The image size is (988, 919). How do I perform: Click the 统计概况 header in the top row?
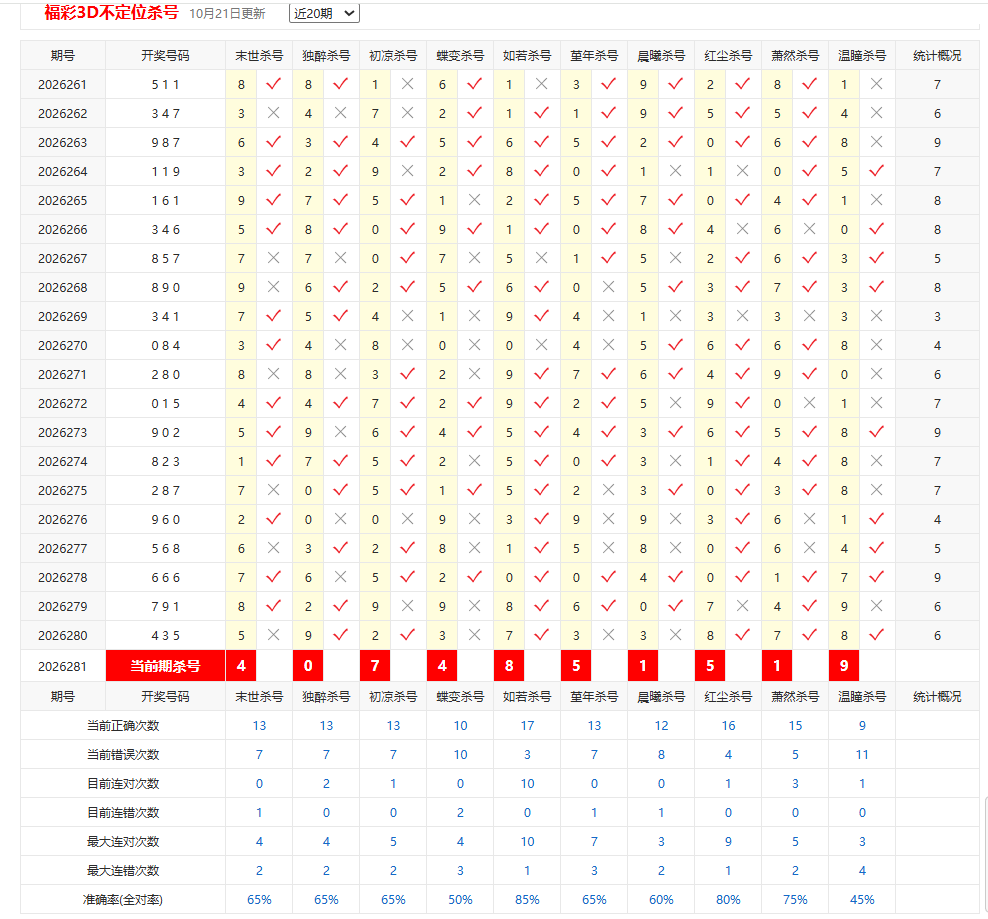[937, 55]
